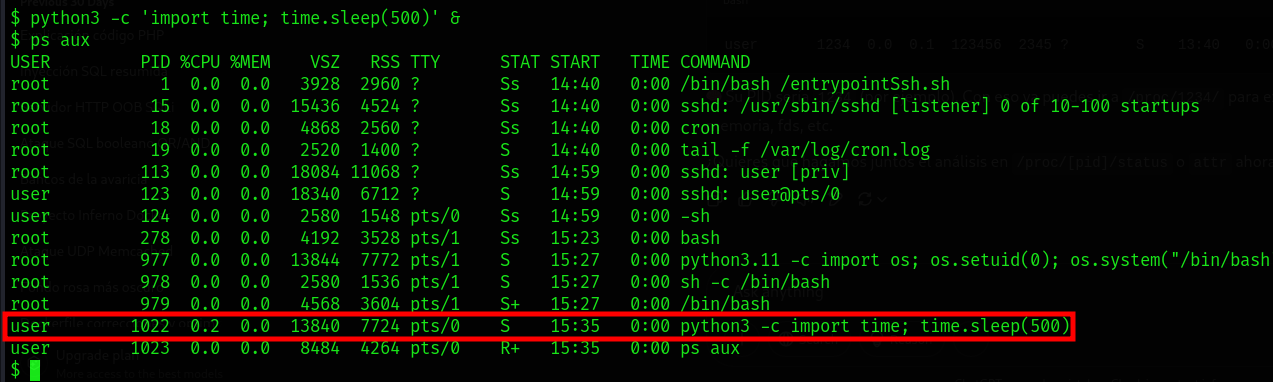Click the TTY column header

click(x=425, y=62)
